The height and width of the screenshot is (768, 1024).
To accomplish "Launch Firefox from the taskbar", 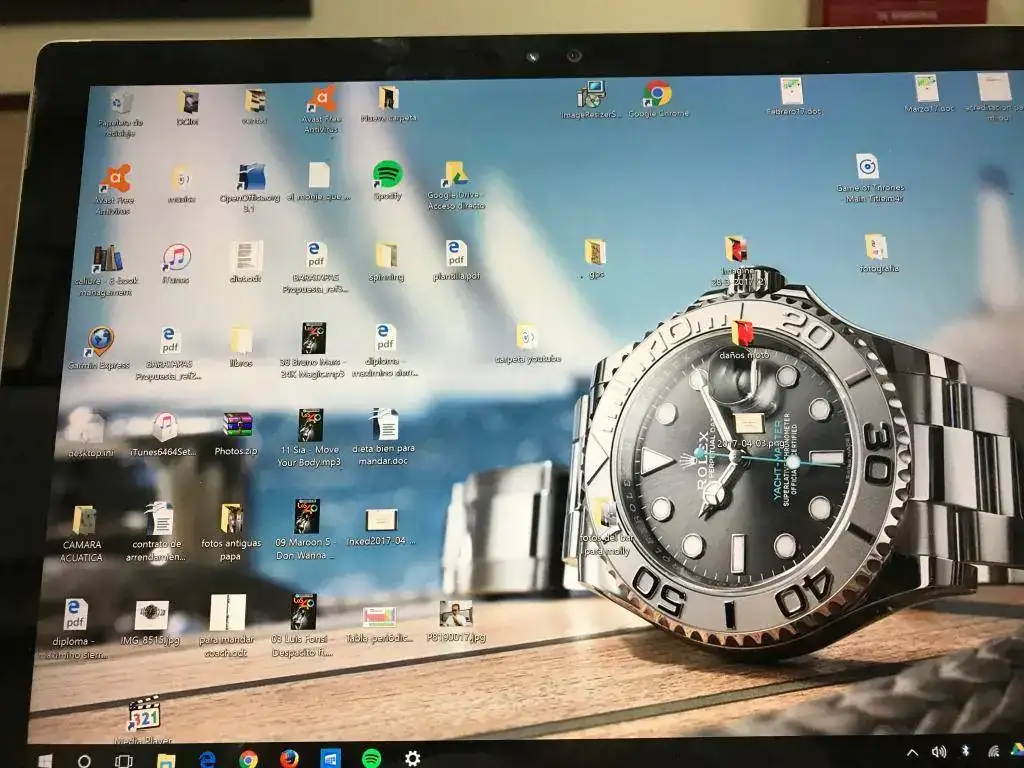I will [289, 758].
